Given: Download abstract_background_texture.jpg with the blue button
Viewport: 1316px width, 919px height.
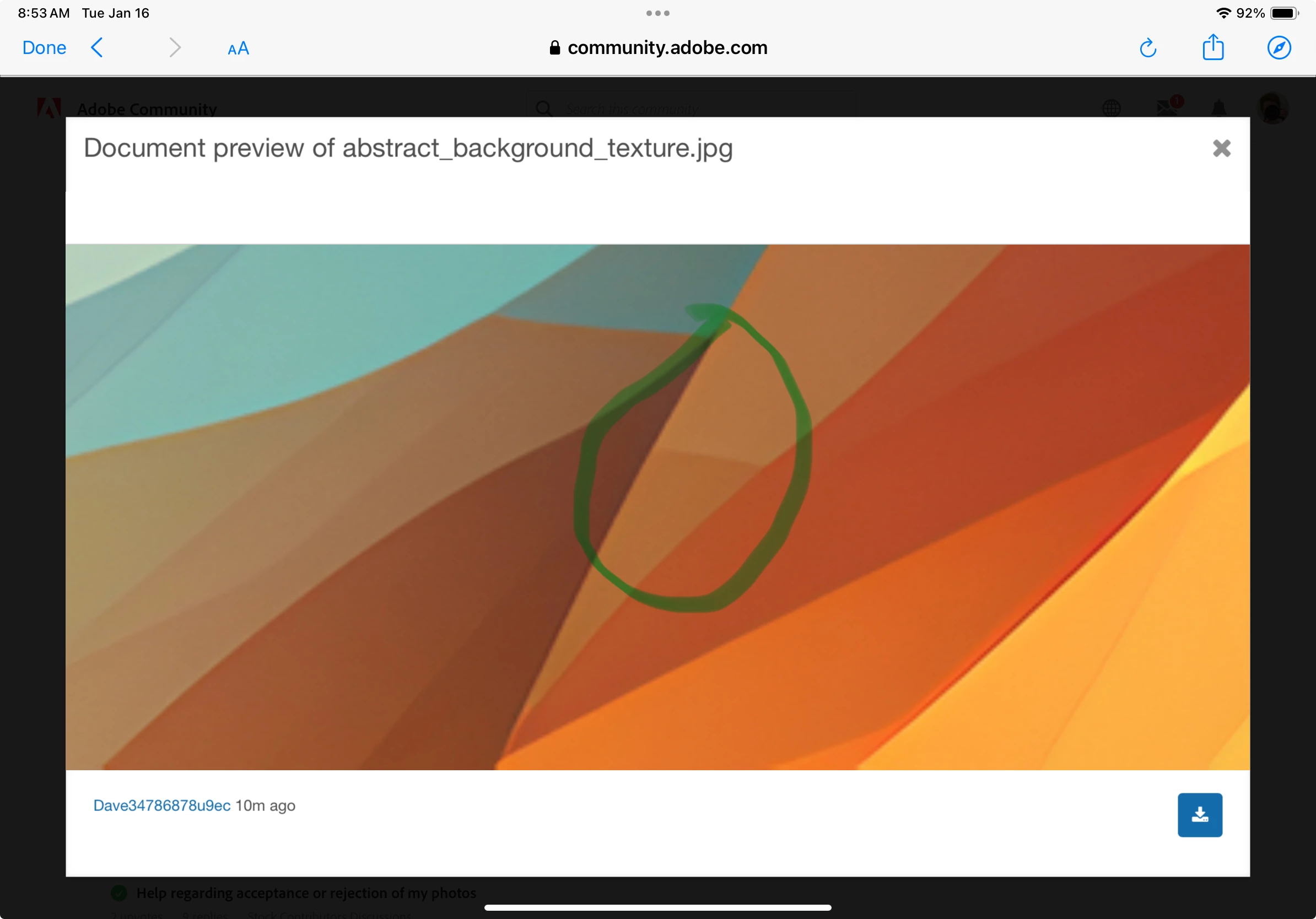Looking at the screenshot, I should tap(1200, 815).
